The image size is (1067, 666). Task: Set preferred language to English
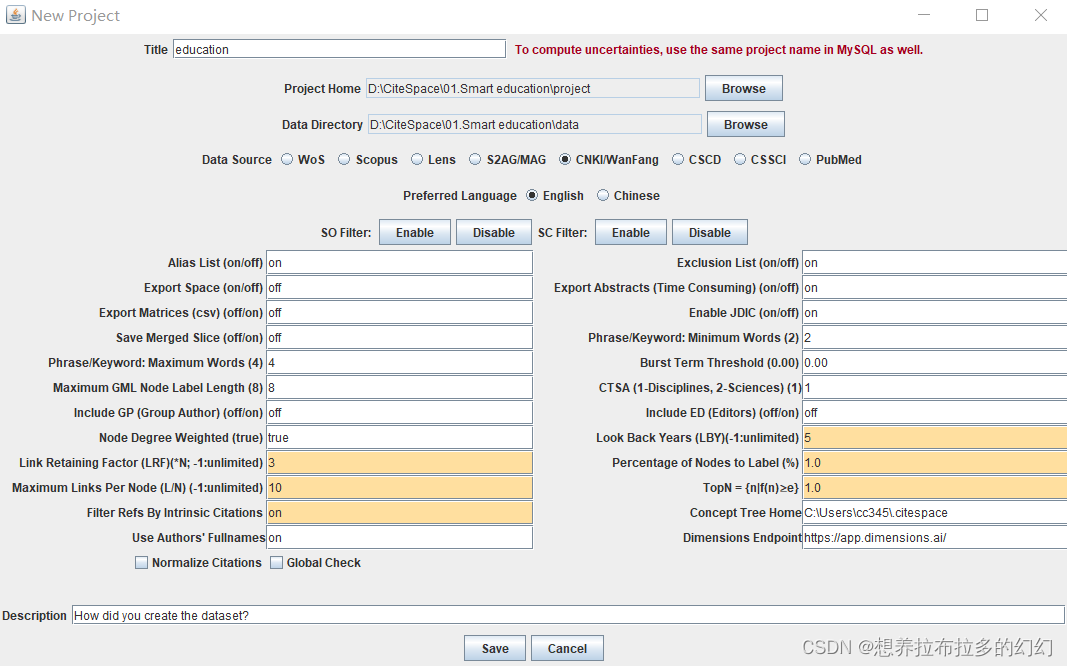[532, 195]
